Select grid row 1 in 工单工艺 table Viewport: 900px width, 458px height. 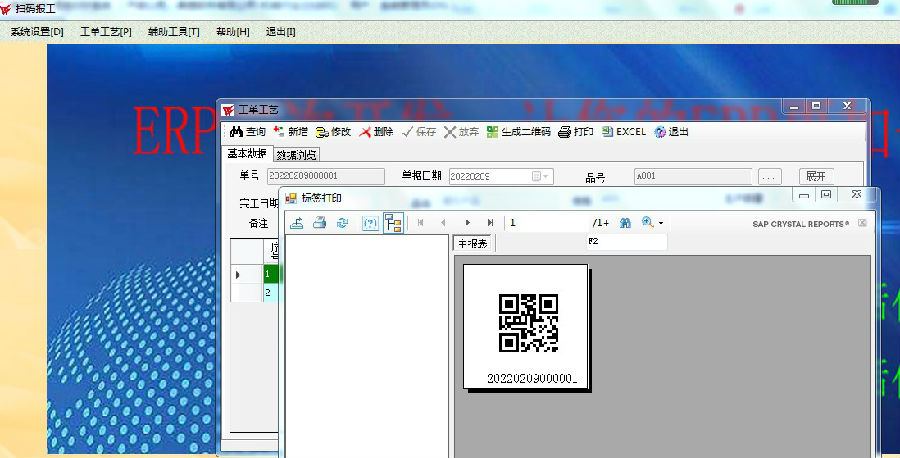(x=271, y=274)
